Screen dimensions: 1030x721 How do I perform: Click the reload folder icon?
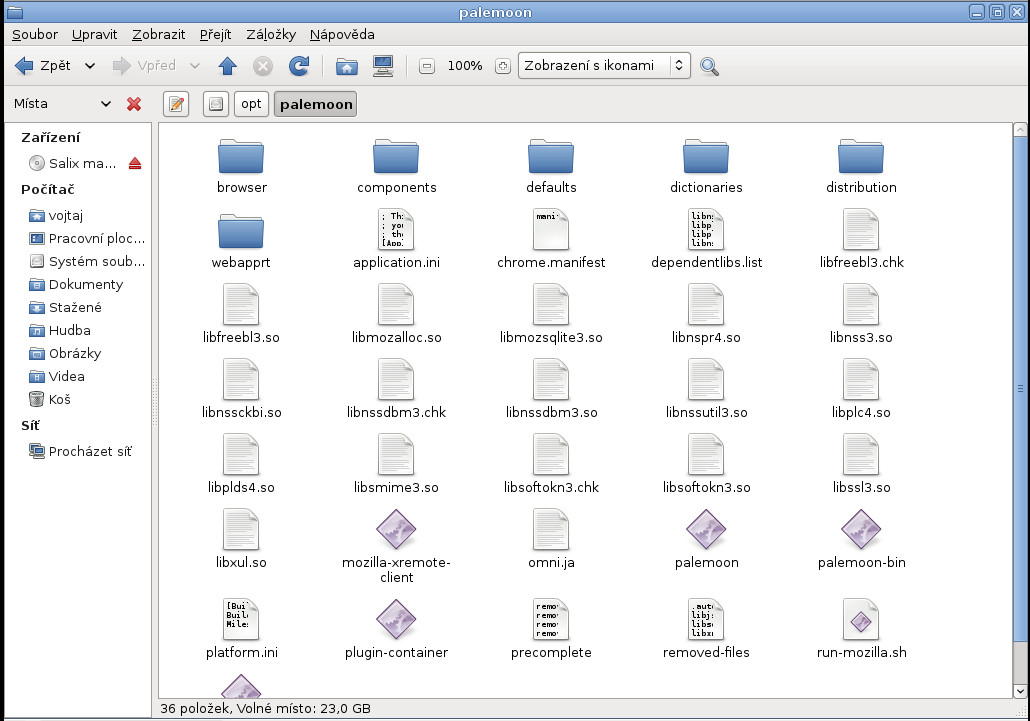point(298,66)
